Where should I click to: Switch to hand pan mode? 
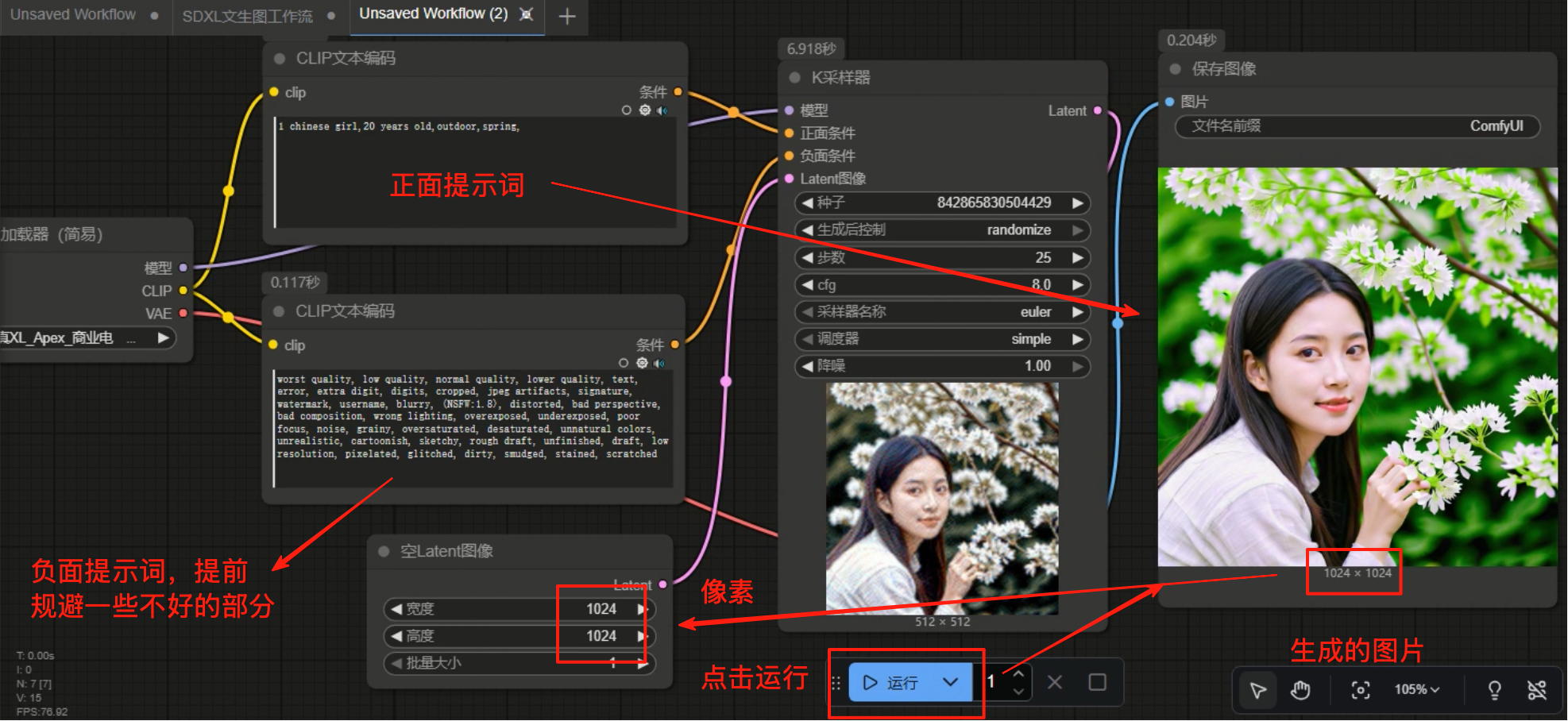[x=1300, y=690]
